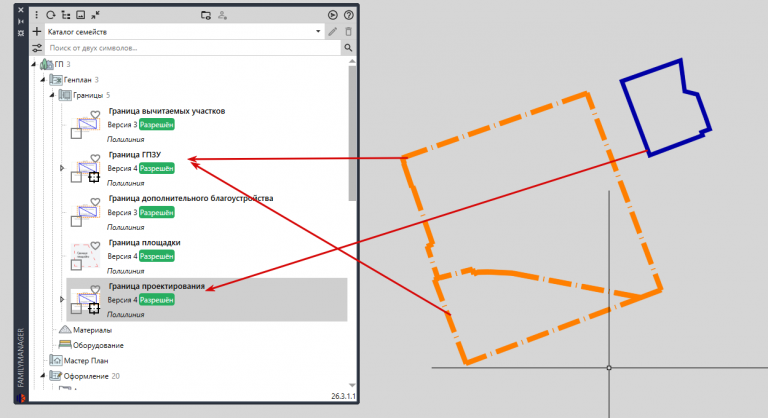Viewport: 768px width, 418px height.
Task: Favorite Граница площадки with heart icon
Action: coord(96,246)
